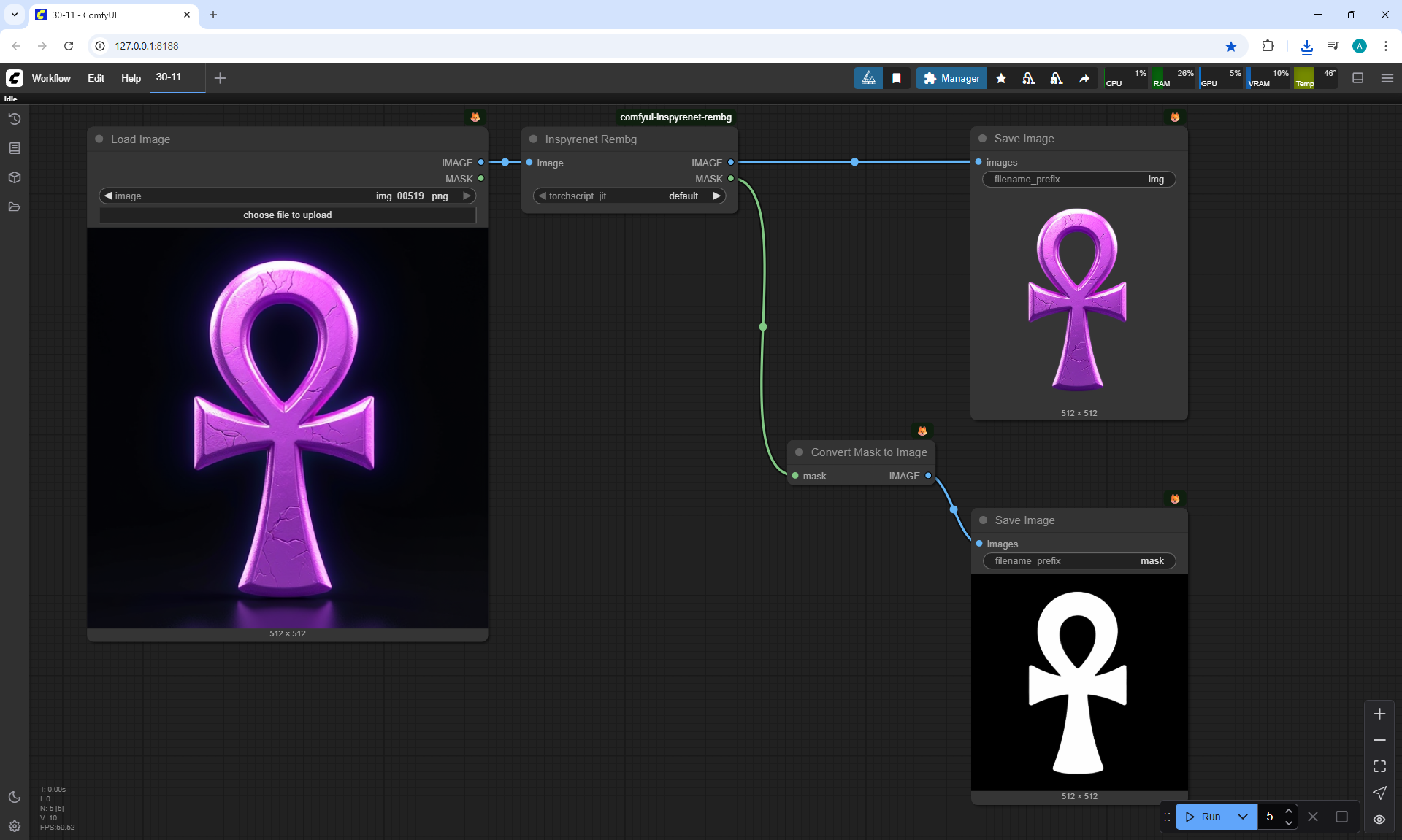1402x840 pixels.
Task: Click the bookmark icon next to Manager
Action: pos(897,78)
